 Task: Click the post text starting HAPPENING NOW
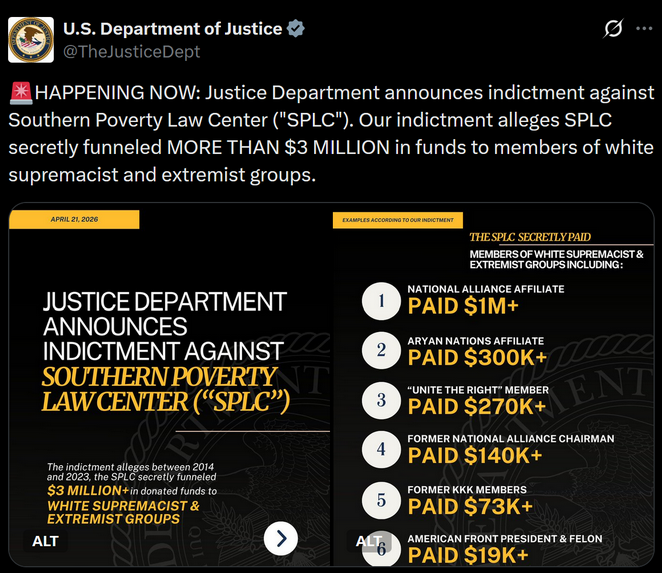pos(330,134)
